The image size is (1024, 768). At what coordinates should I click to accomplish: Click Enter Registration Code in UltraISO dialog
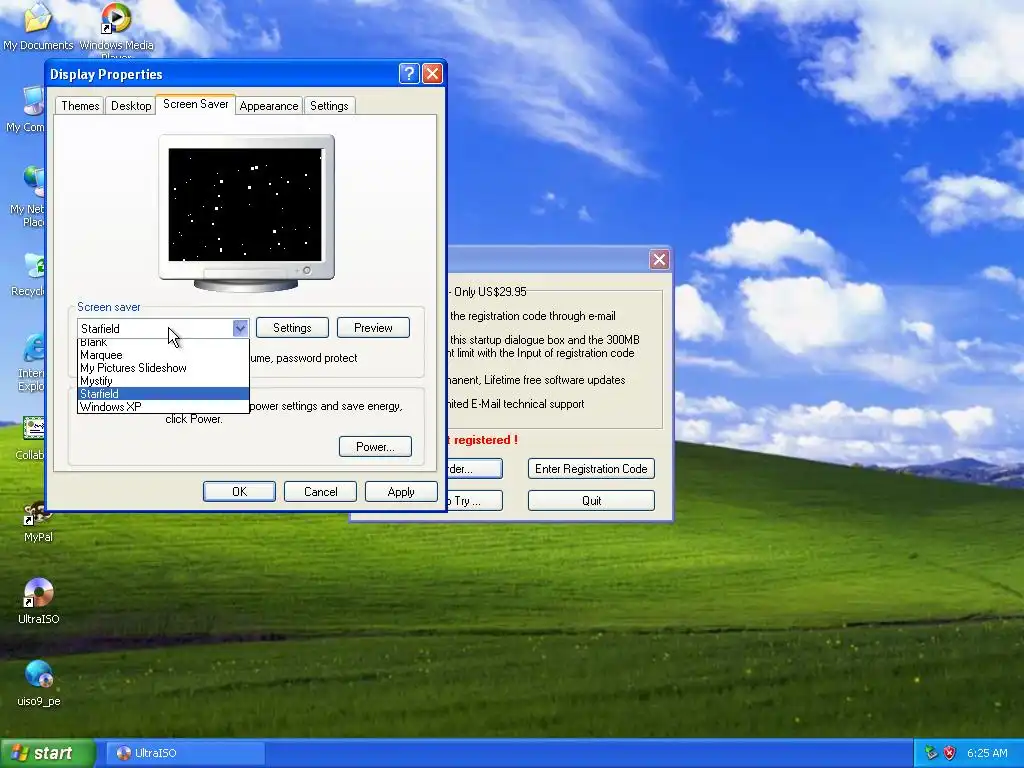tap(591, 469)
